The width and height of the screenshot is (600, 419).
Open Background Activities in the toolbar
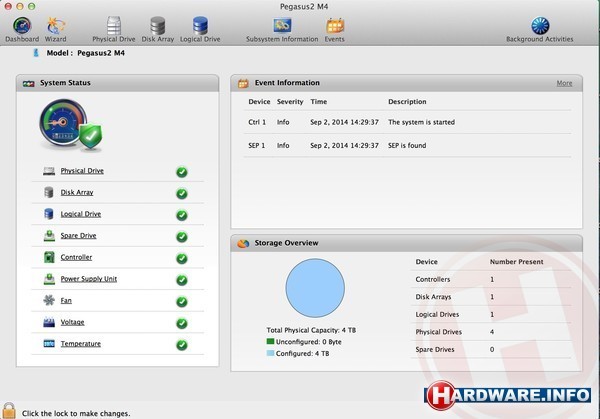click(540, 29)
